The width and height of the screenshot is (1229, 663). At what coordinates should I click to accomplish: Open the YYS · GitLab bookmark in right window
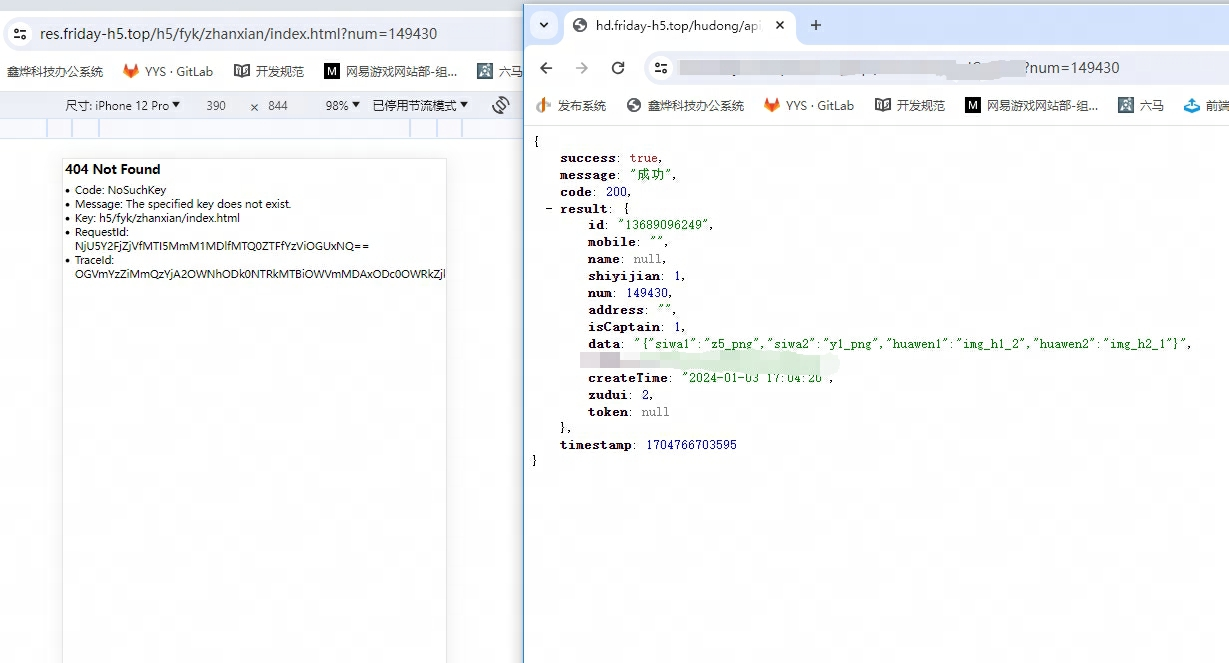click(x=809, y=105)
